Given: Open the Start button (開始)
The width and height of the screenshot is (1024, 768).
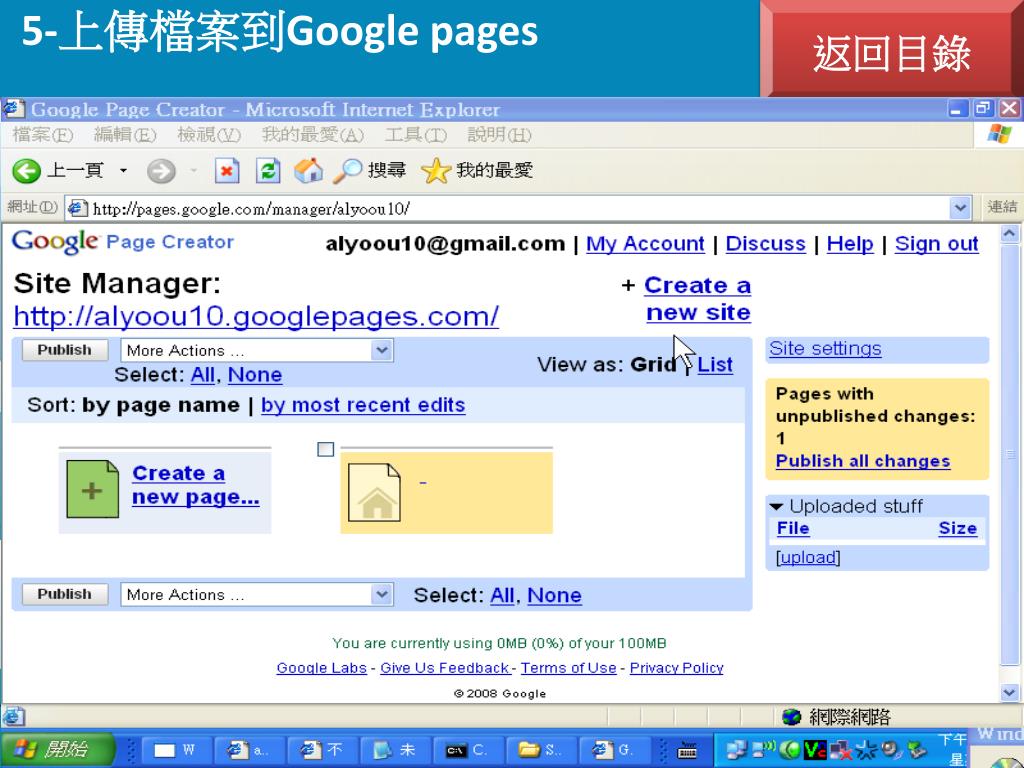Looking at the screenshot, I should pos(57,749).
